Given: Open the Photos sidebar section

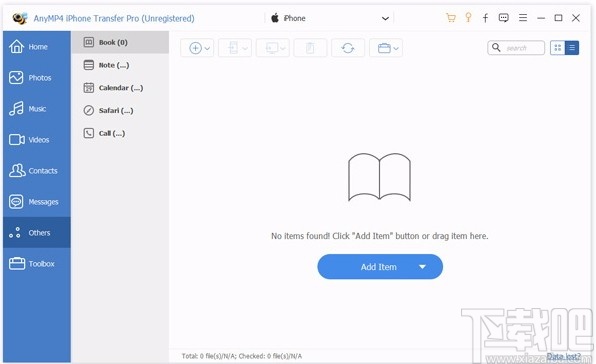Looking at the screenshot, I should [x=36, y=78].
